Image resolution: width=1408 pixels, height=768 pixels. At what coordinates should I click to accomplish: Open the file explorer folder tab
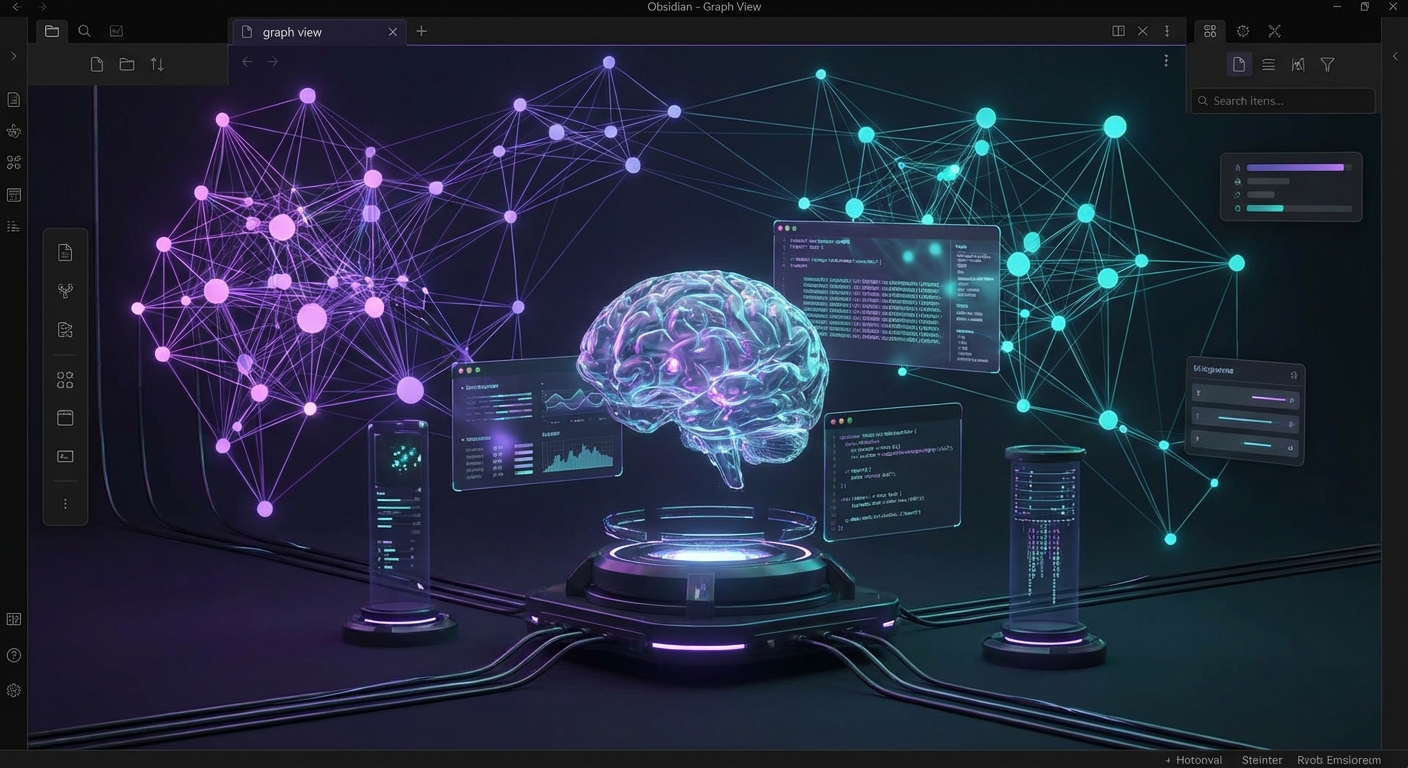coord(52,31)
